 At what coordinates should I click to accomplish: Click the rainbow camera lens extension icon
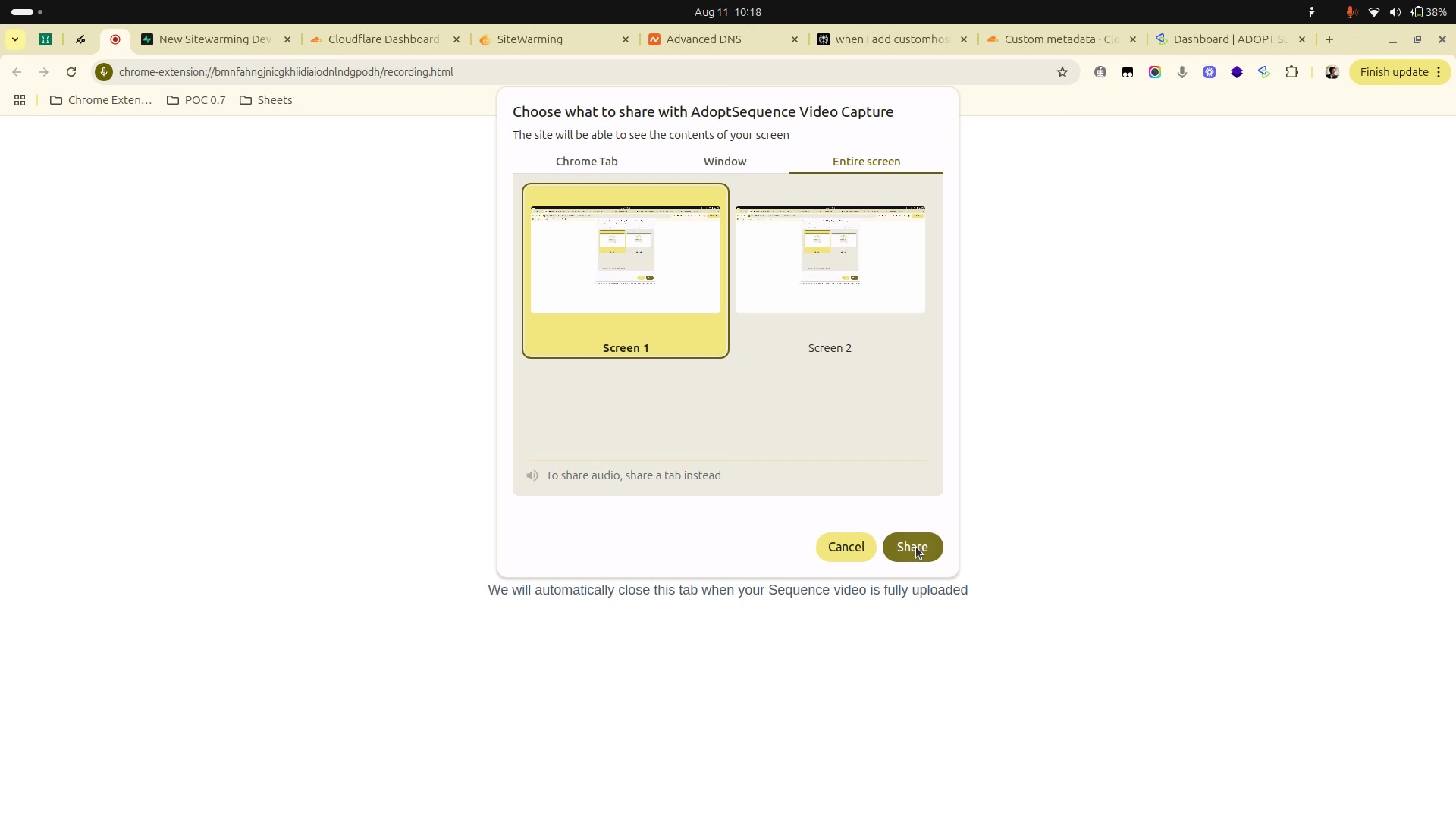[x=1154, y=72]
